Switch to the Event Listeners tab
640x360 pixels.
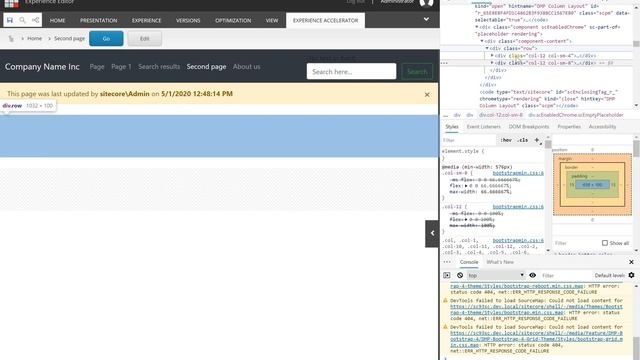coord(483,127)
